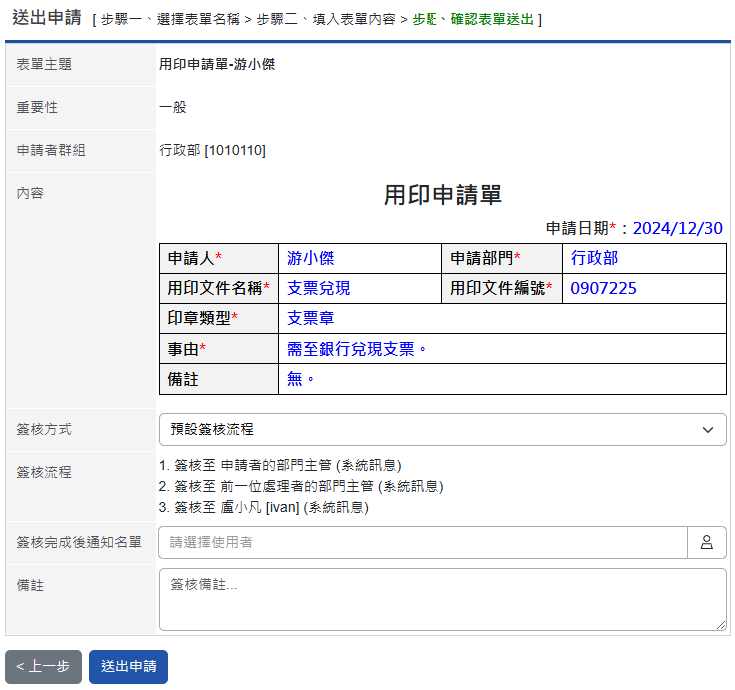Grab the textarea resize handle corner
The image size is (735, 690).
tap(721, 625)
